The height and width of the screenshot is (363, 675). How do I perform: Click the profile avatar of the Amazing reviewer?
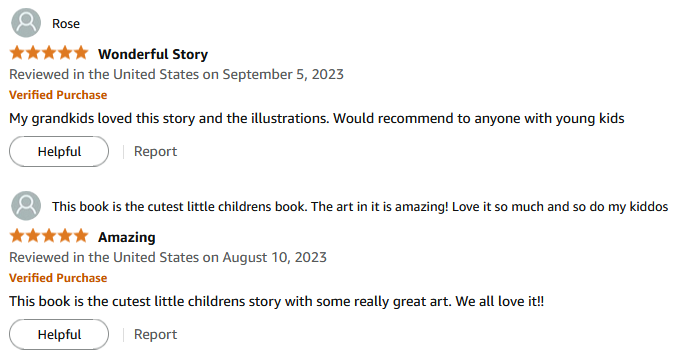(x=26, y=206)
